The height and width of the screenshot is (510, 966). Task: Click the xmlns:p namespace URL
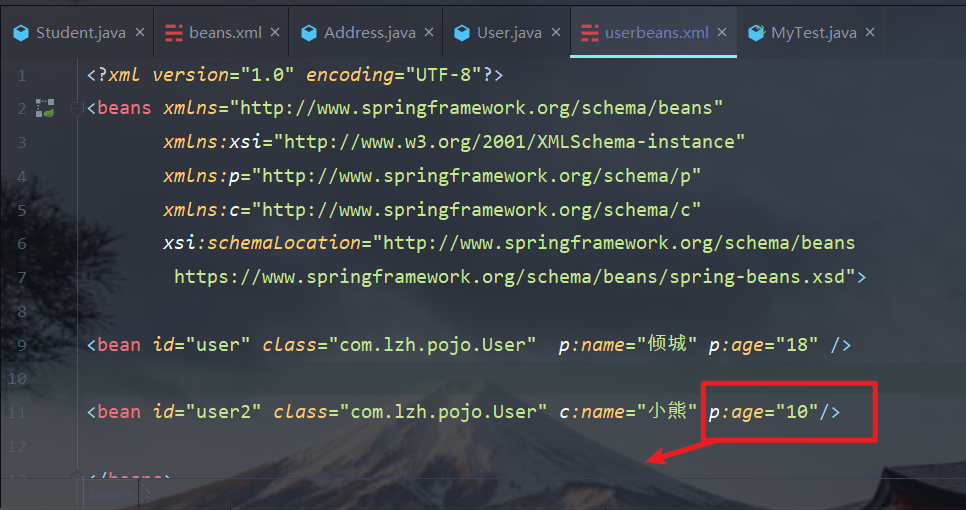(x=476, y=176)
